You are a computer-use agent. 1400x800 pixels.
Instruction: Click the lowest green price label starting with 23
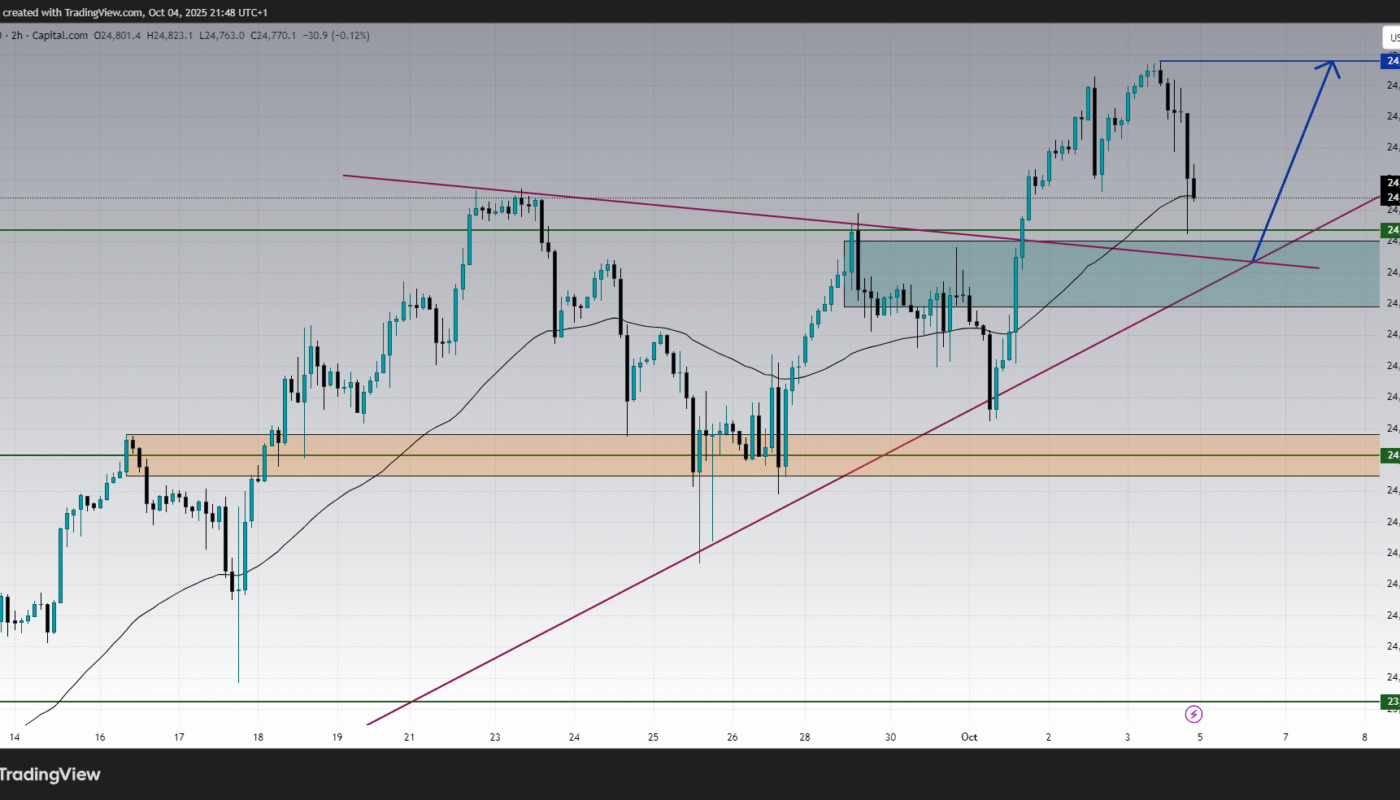(1390, 702)
